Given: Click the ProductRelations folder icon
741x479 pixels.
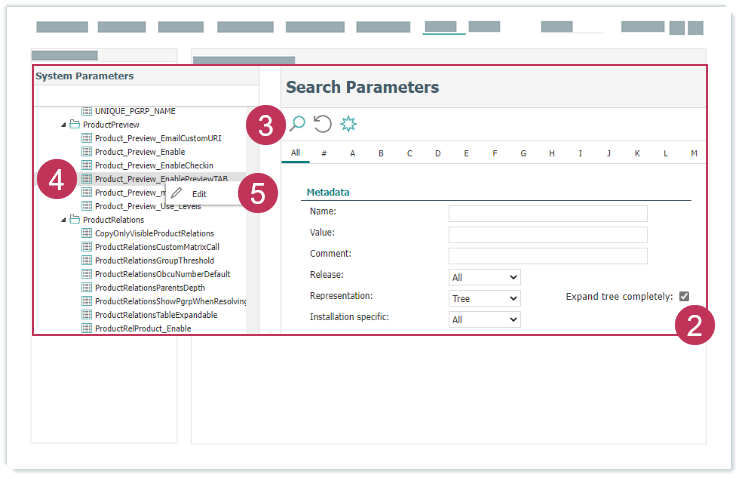Looking at the screenshot, I should pos(74,219).
